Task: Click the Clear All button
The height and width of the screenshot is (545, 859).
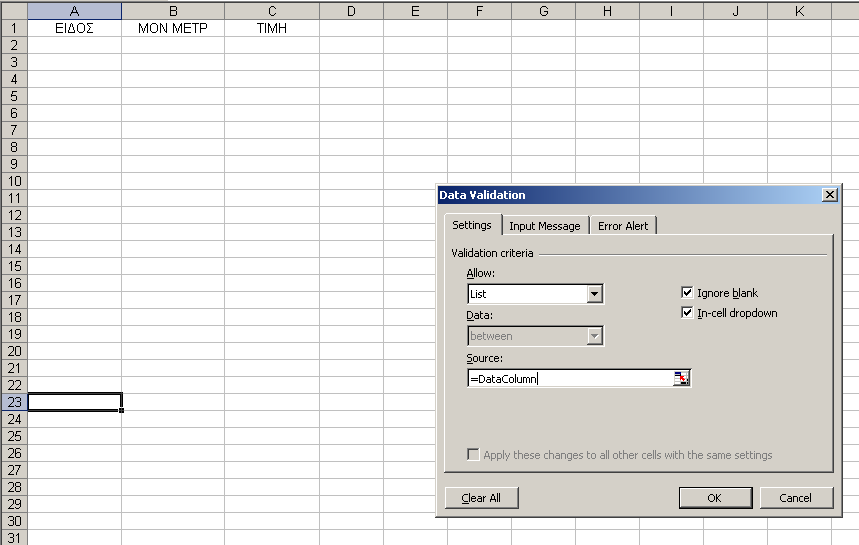Action: point(481,498)
